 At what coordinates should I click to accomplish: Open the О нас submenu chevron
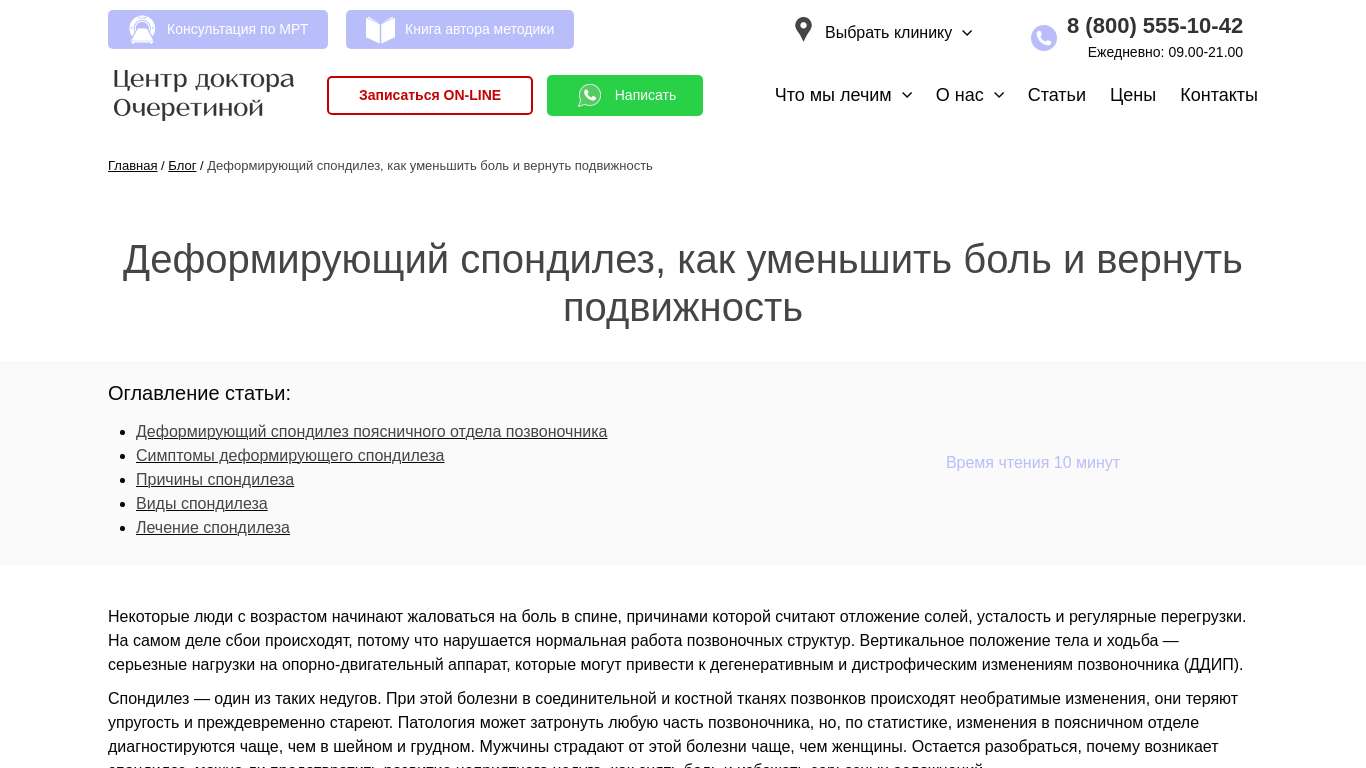click(x=999, y=95)
